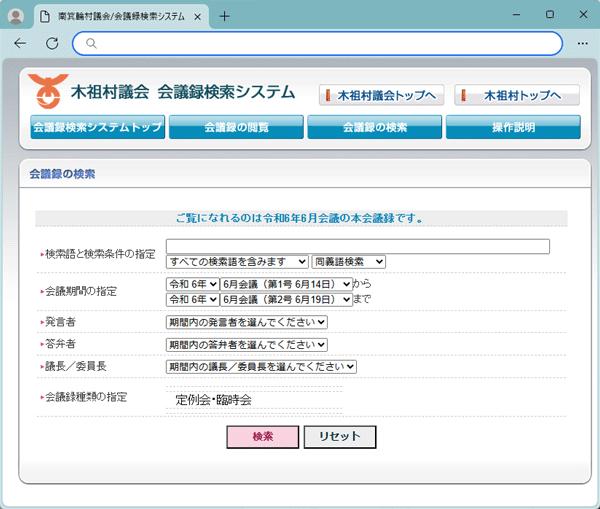Open the browser profile avatar
600x509 pixels.
[x=16, y=16]
